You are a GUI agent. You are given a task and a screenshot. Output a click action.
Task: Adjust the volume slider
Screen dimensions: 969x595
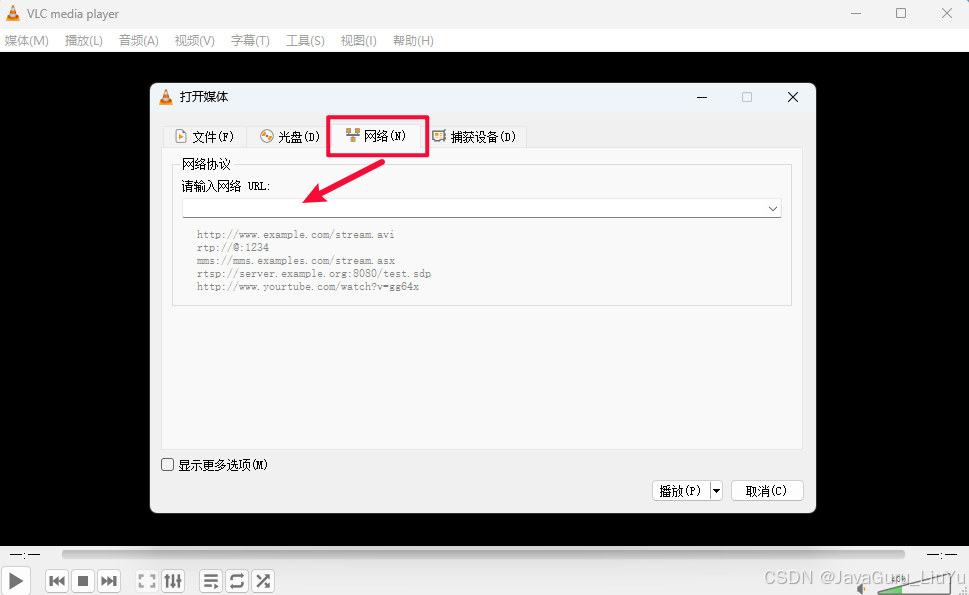913,585
